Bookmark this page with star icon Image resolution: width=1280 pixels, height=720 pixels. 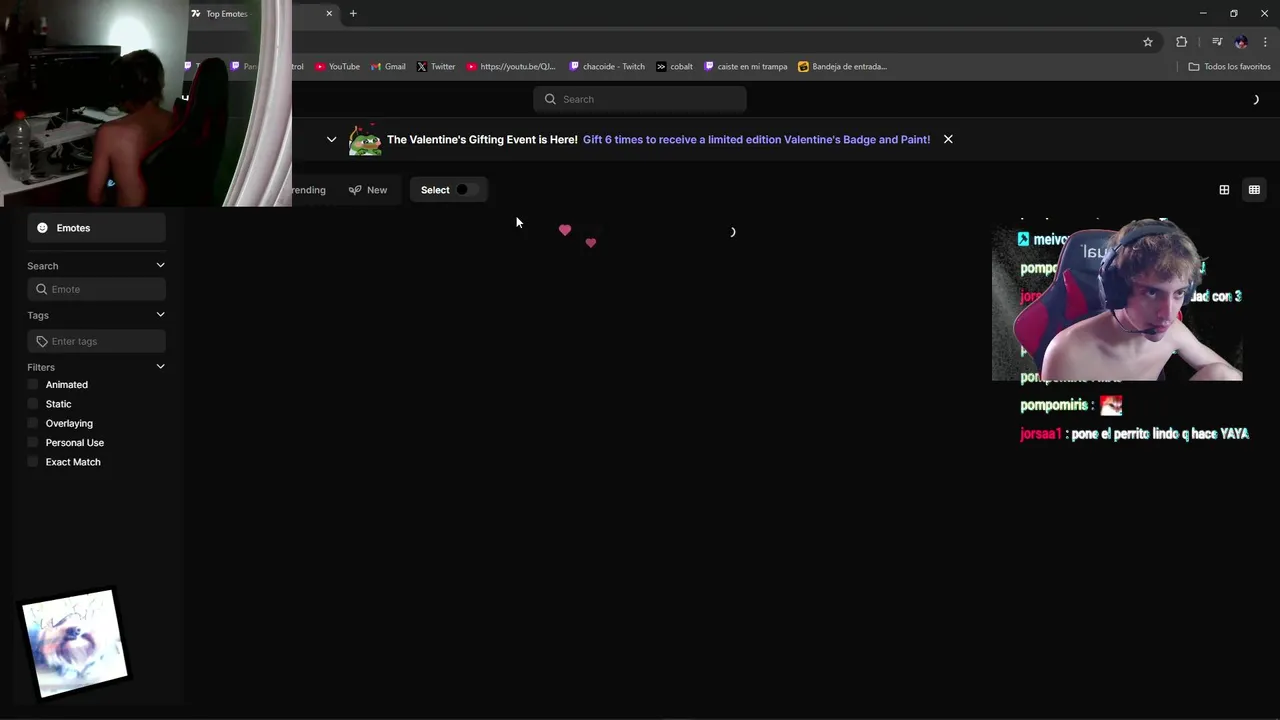[1148, 42]
